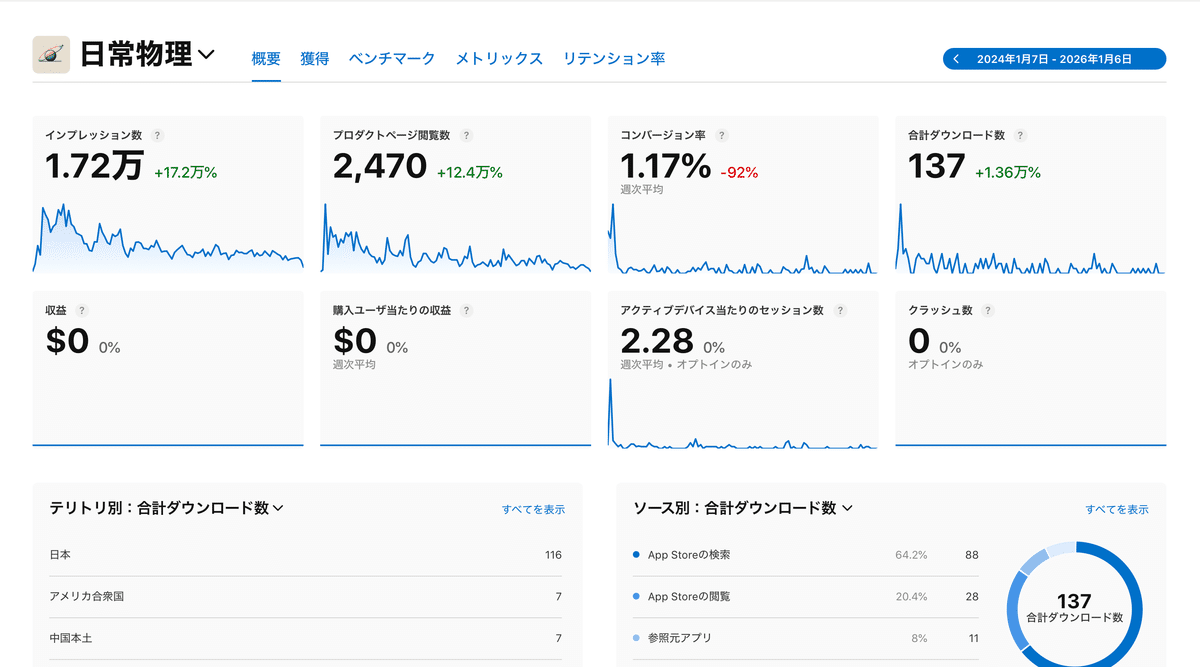Click the back chevron in the date range selector

[958, 58]
